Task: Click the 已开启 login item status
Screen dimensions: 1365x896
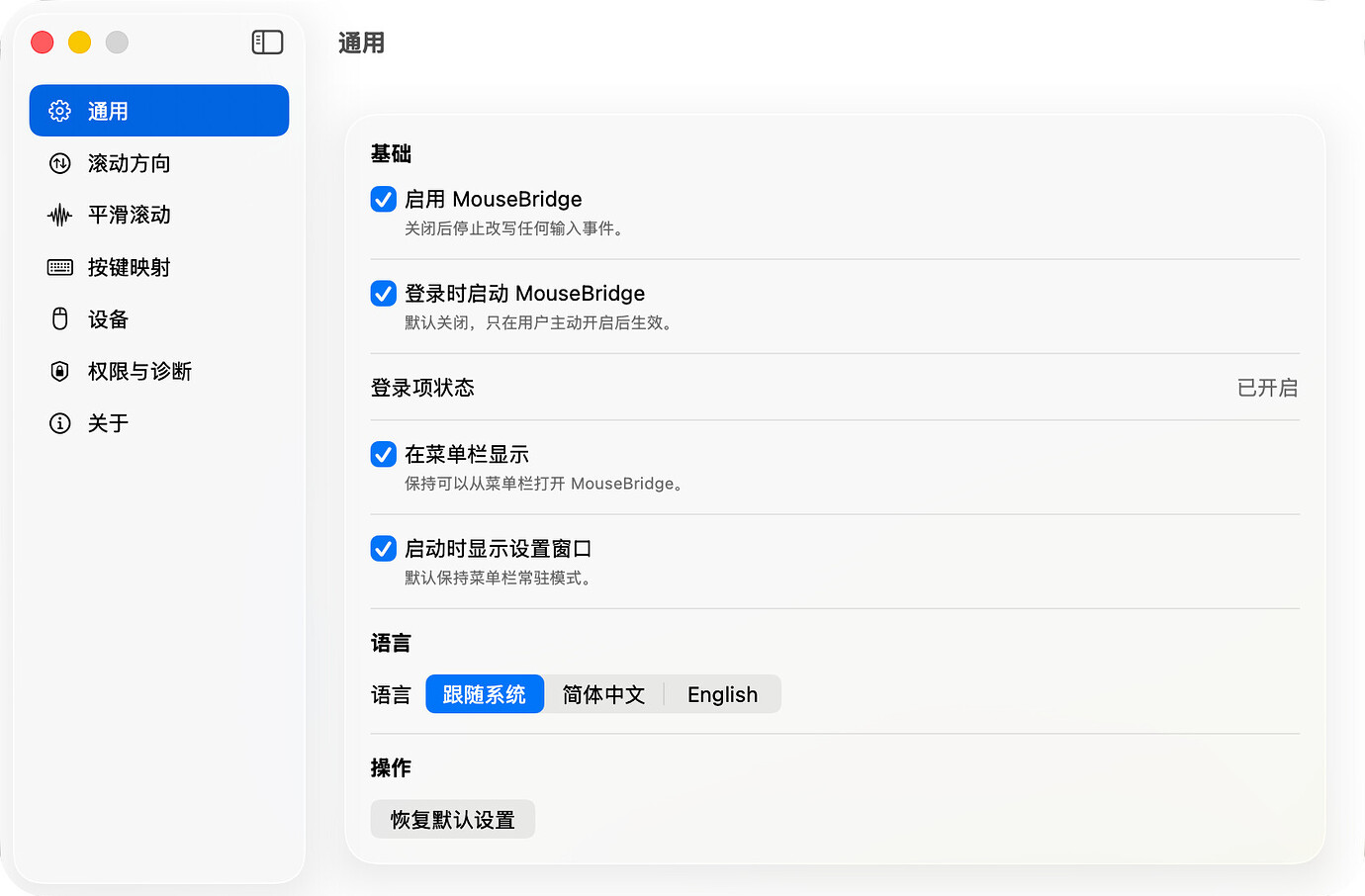Action: pos(1267,388)
